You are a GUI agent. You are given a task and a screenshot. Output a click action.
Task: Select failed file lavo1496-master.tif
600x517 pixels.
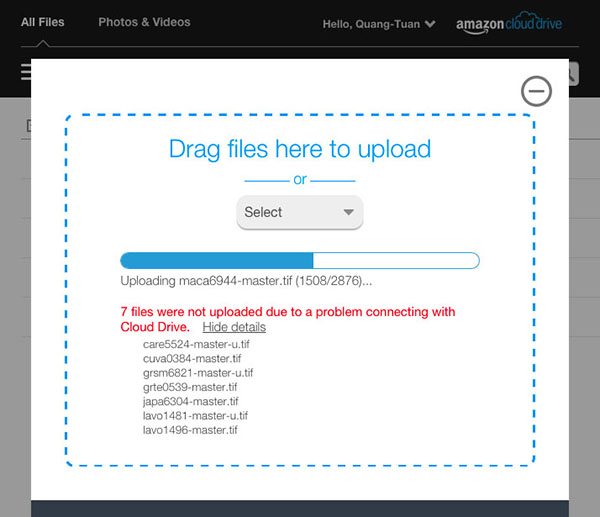(190, 430)
